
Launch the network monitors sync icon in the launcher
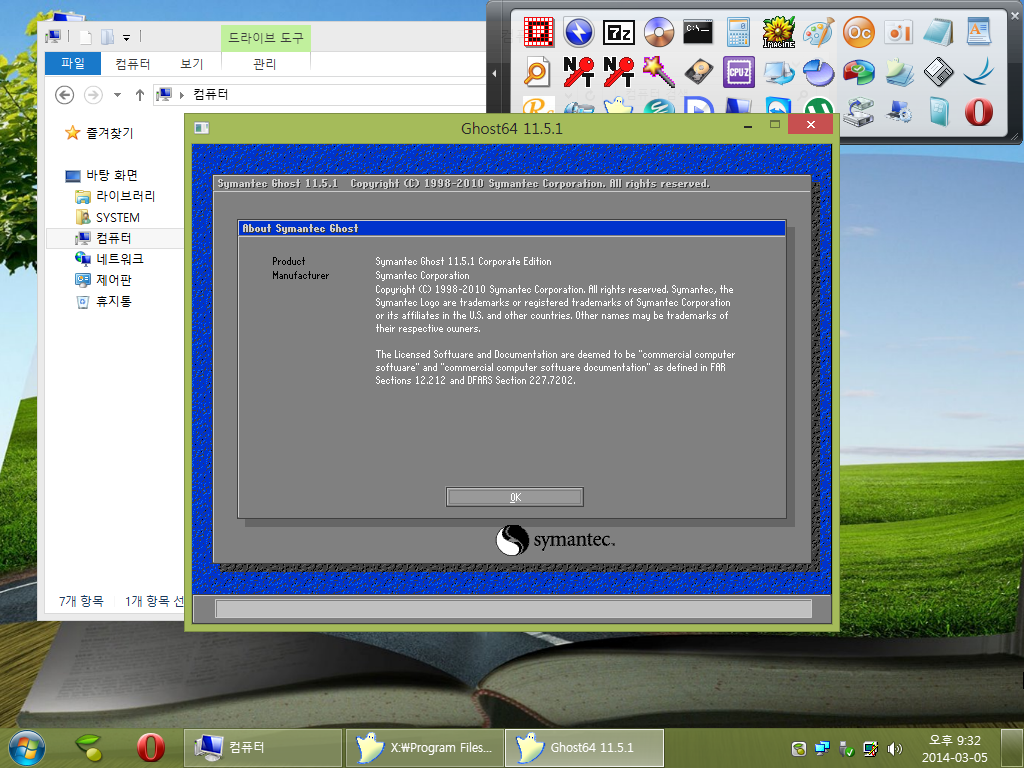[x=778, y=72]
